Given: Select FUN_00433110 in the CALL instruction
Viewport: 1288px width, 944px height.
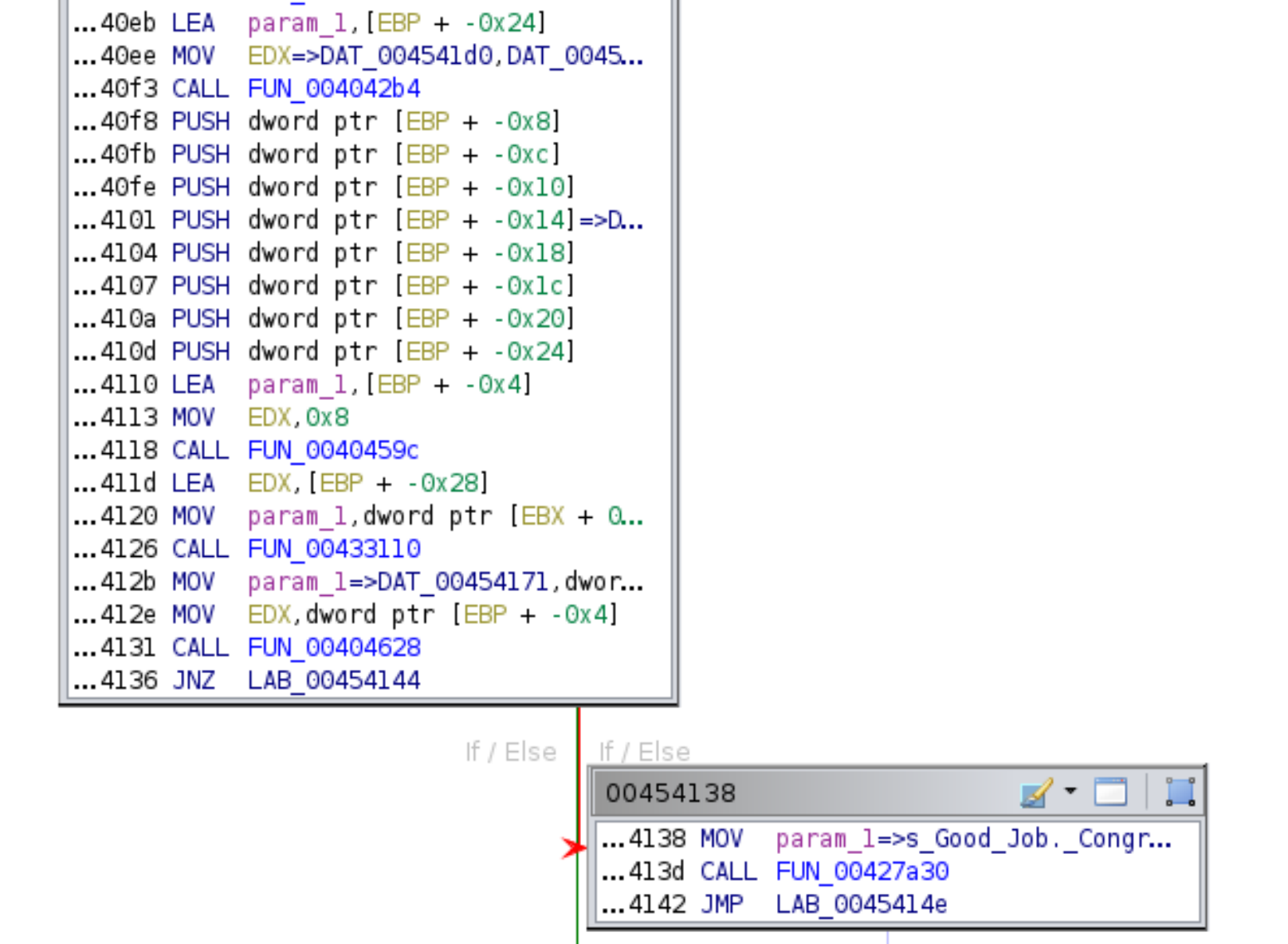Looking at the screenshot, I should (x=334, y=549).
